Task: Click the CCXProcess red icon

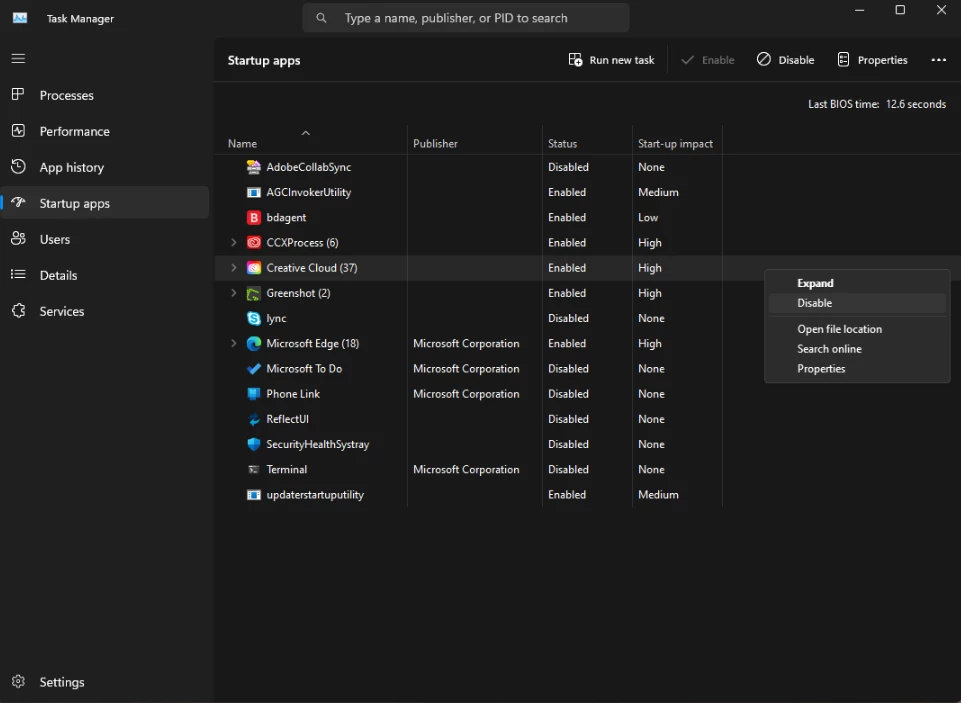Action: [253, 242]
